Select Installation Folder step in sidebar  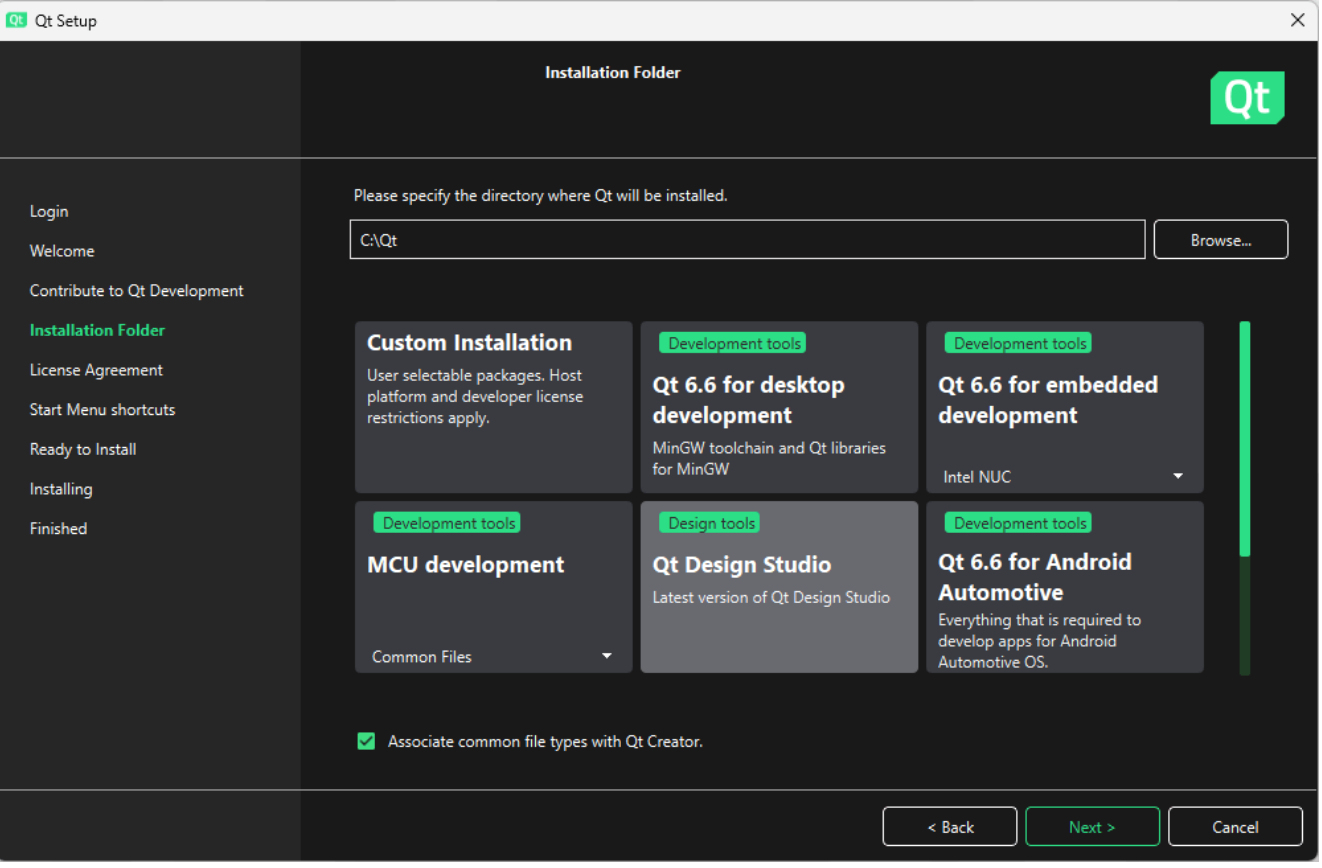point(97,331)
